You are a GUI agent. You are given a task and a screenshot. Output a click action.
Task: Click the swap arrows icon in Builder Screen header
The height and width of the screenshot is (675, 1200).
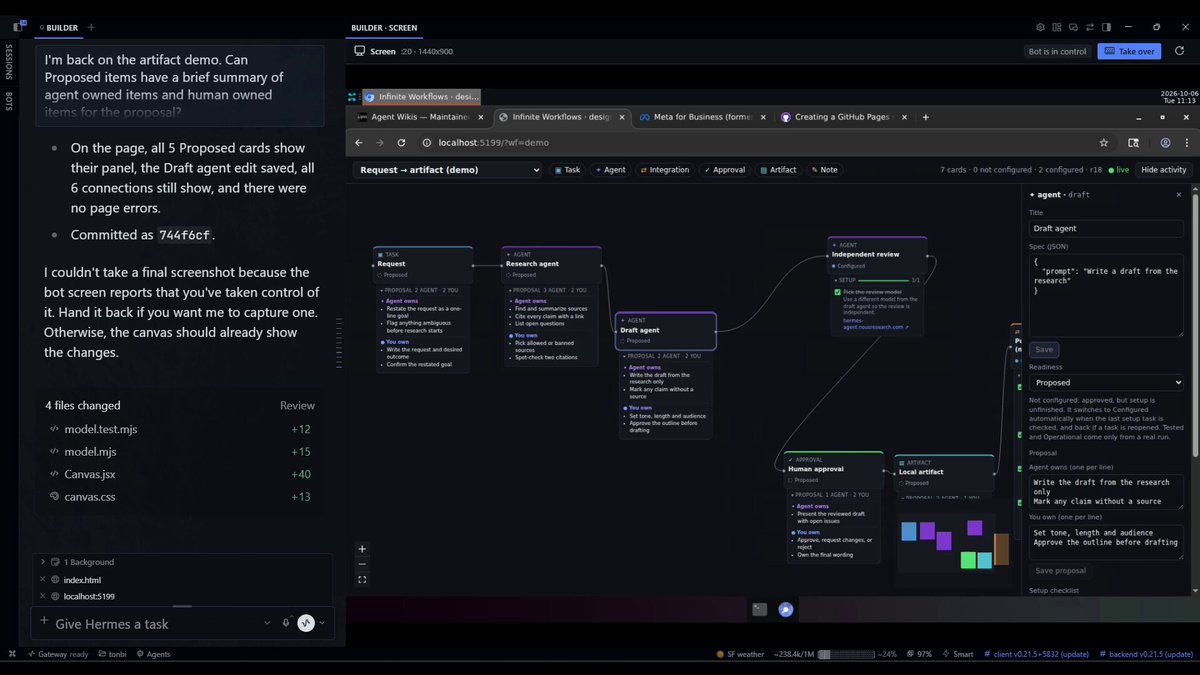[1089, 27]
